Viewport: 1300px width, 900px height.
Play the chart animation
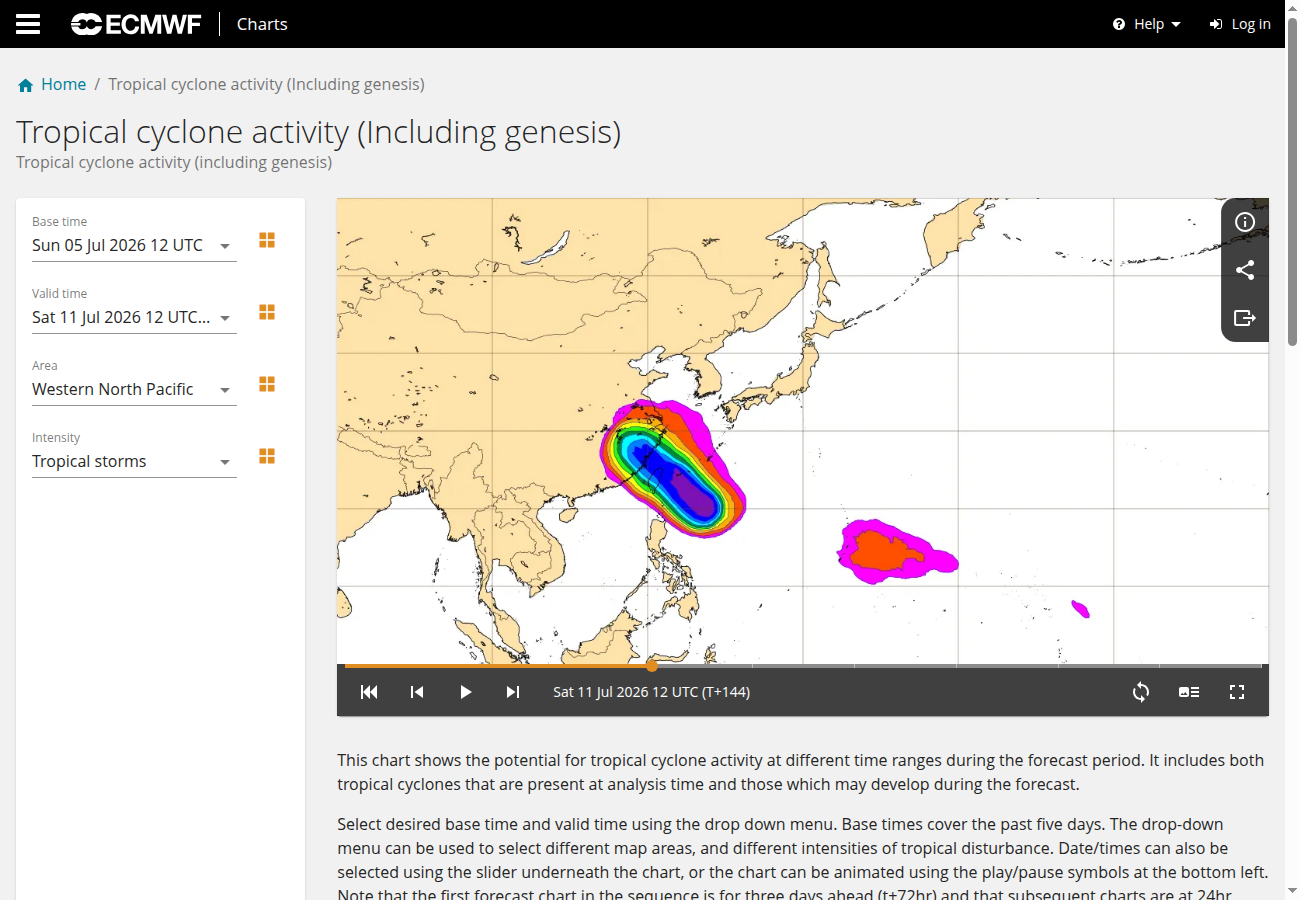click(x=465, y=692)
